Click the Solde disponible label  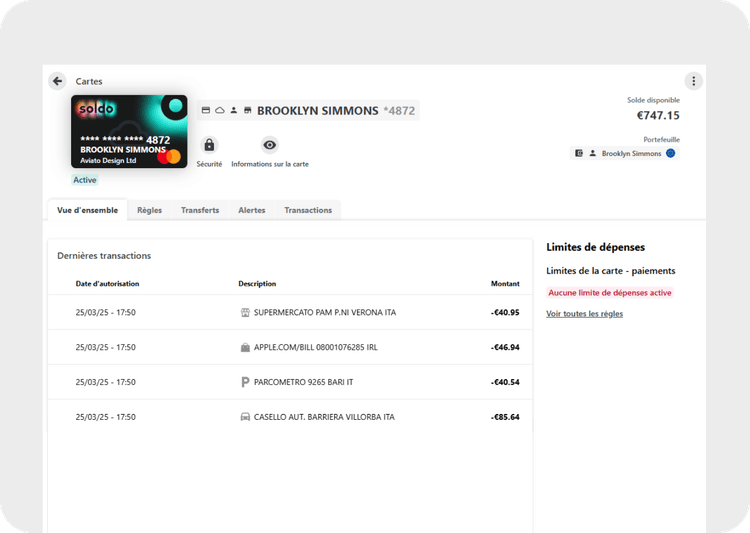653,100
